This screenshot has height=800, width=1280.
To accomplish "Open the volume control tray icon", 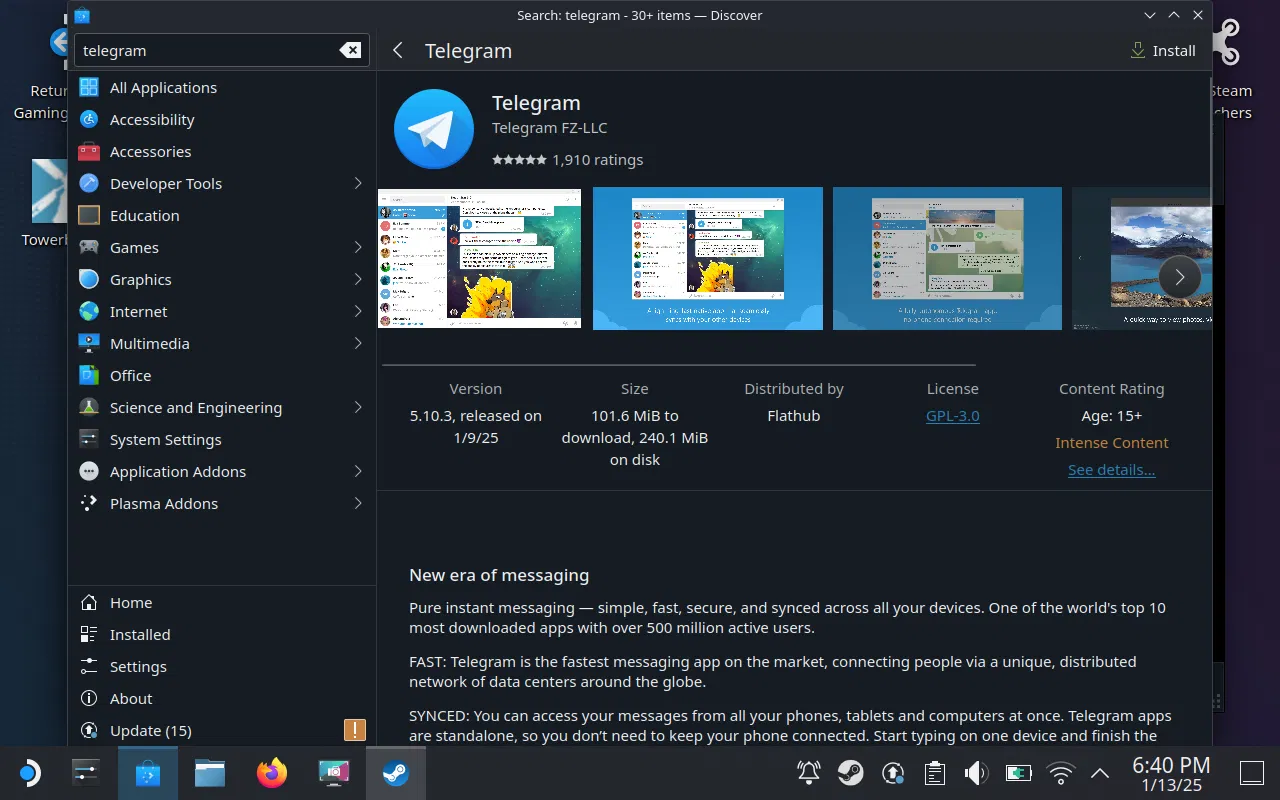I will click(x=976, y=773).
